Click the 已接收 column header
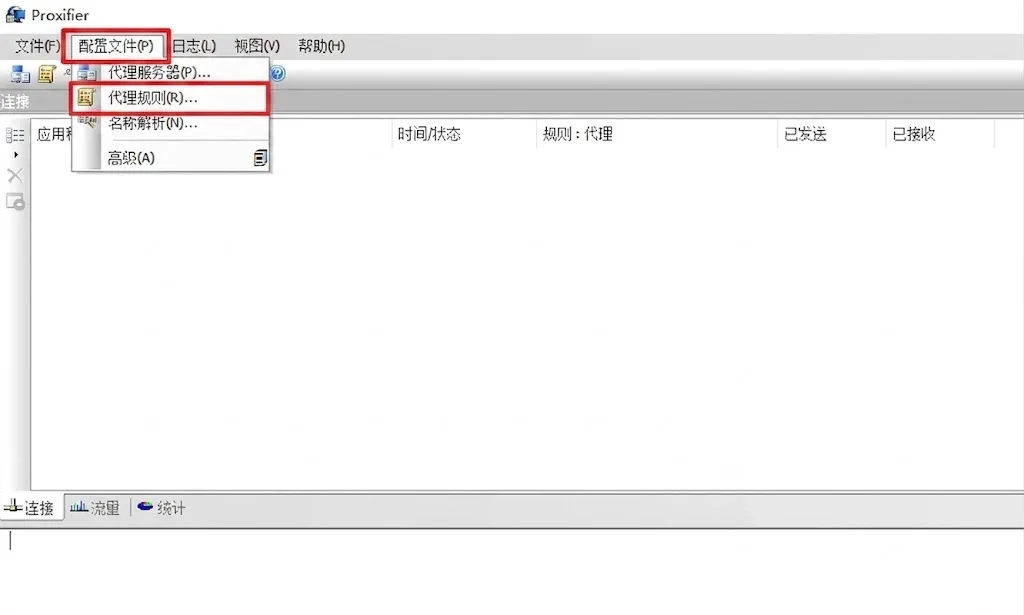 pos(940,134)
